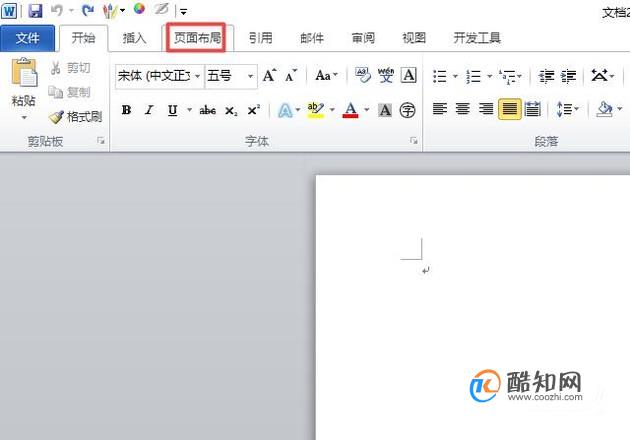Open the 审阅 (Review) tab
This screenshot has height=440, width=630.
pos(363,38)
